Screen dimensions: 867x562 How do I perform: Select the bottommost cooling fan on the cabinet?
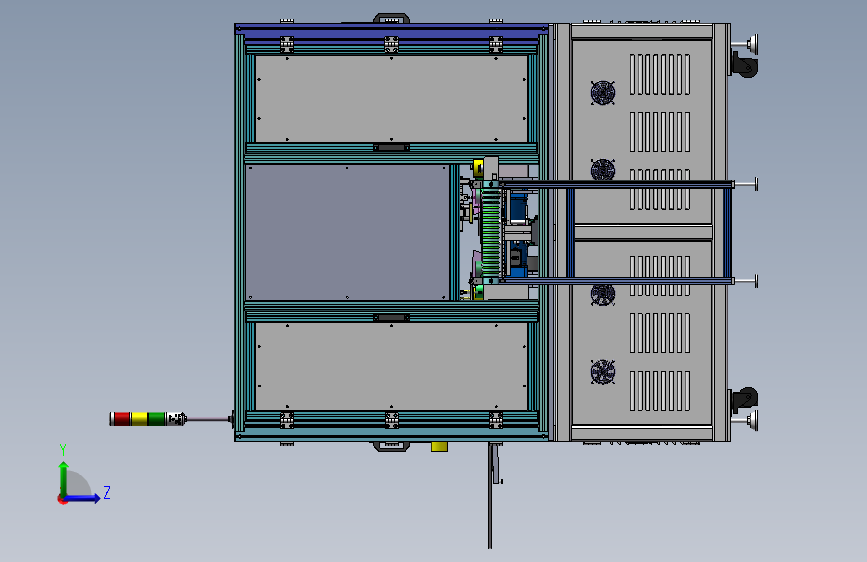(603, 372)
